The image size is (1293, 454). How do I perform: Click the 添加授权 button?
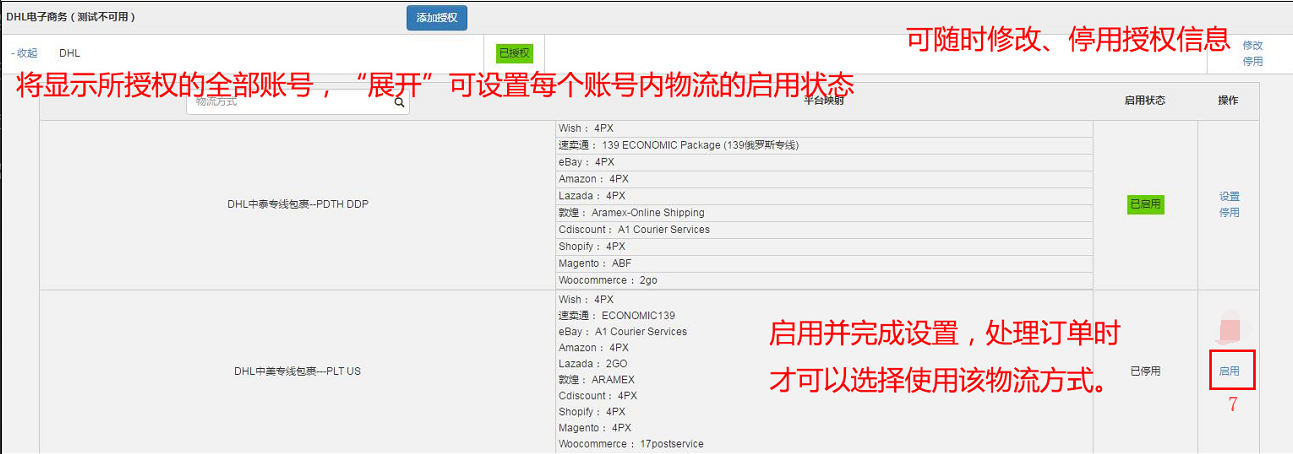(x=437, y=18)
